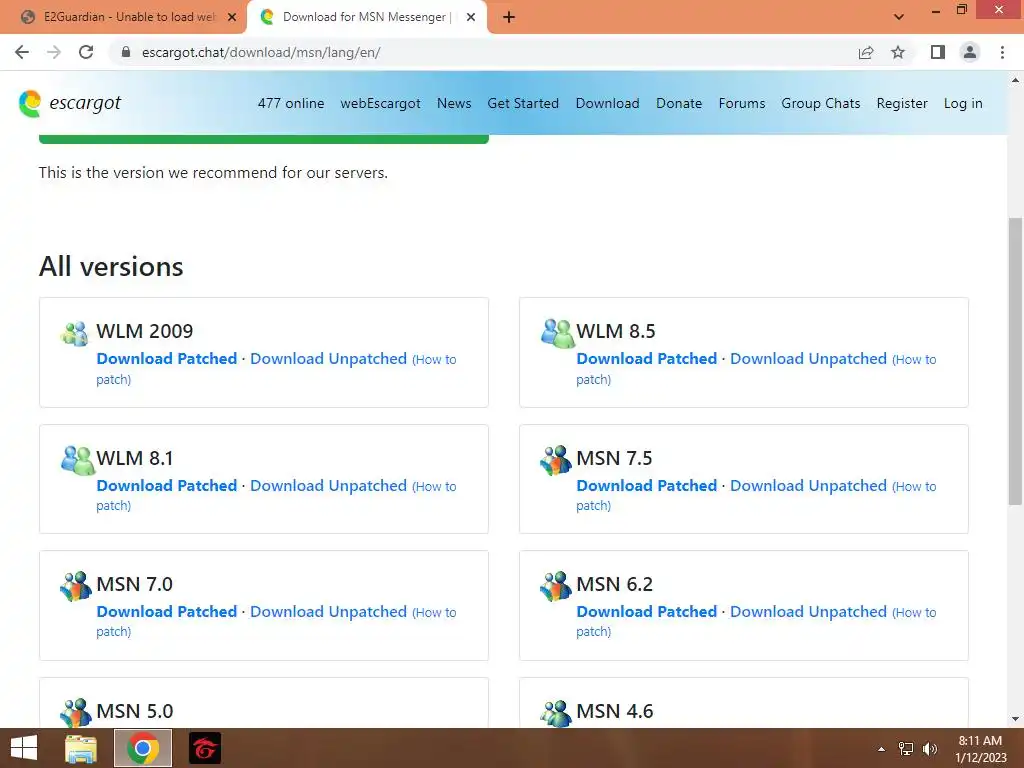1024x768 pixels.
Task: Click the MSN 7.0 buddy icon
Action: coord(76,586)
